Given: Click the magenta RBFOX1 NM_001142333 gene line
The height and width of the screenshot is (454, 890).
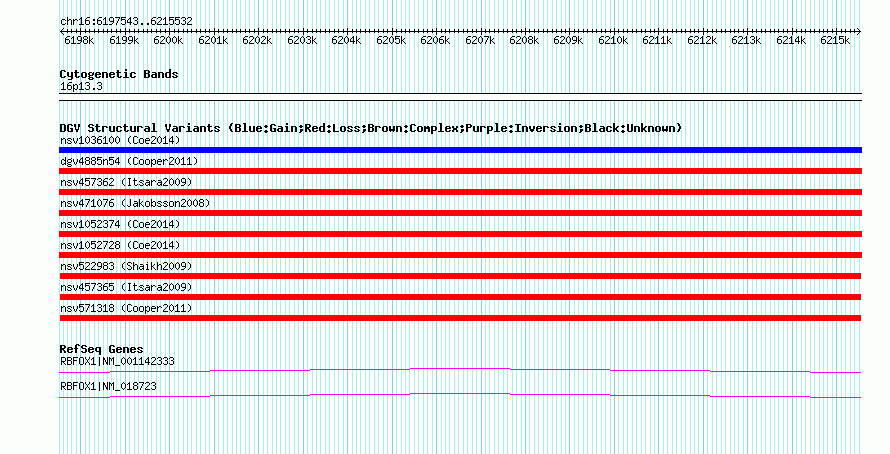Looking at the screenshot, I should pos(460,371).
